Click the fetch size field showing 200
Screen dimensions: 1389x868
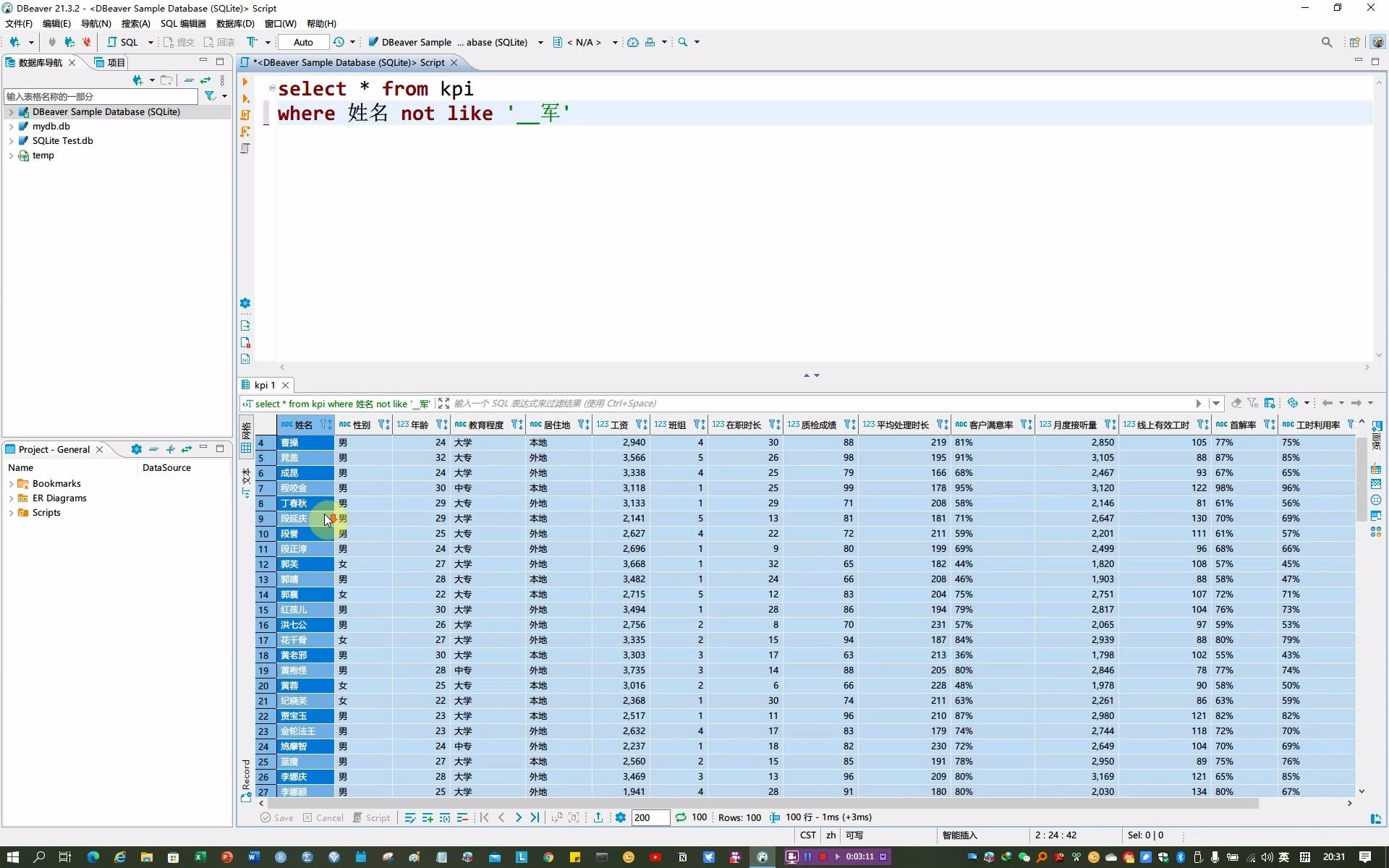pos(650,817)
